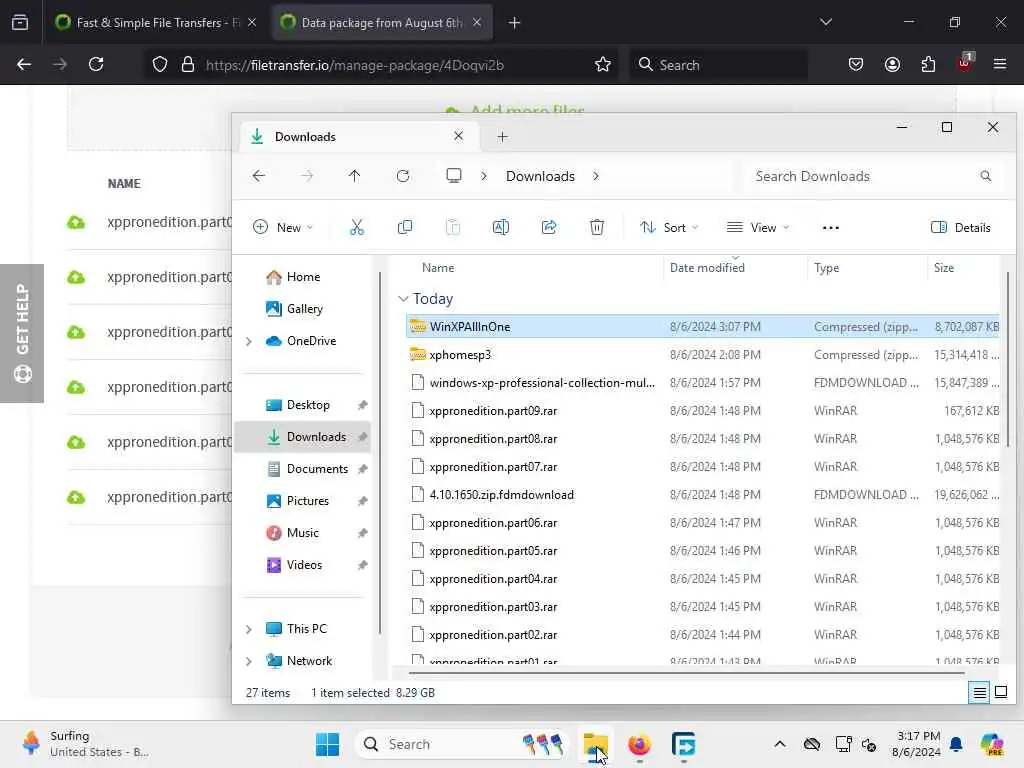Click the Explorer horizontal scrollbar

686,671
